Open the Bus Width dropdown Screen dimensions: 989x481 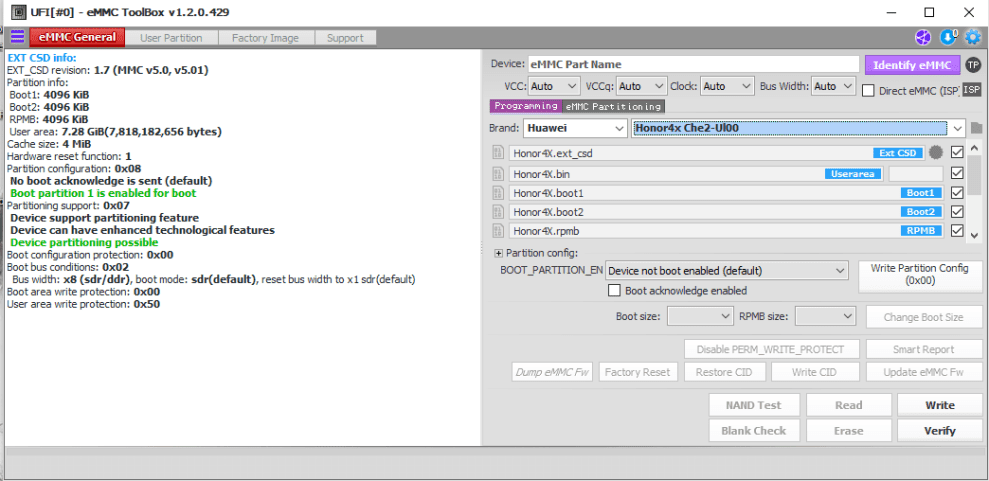pyautogui.click(x=833, y=86)
